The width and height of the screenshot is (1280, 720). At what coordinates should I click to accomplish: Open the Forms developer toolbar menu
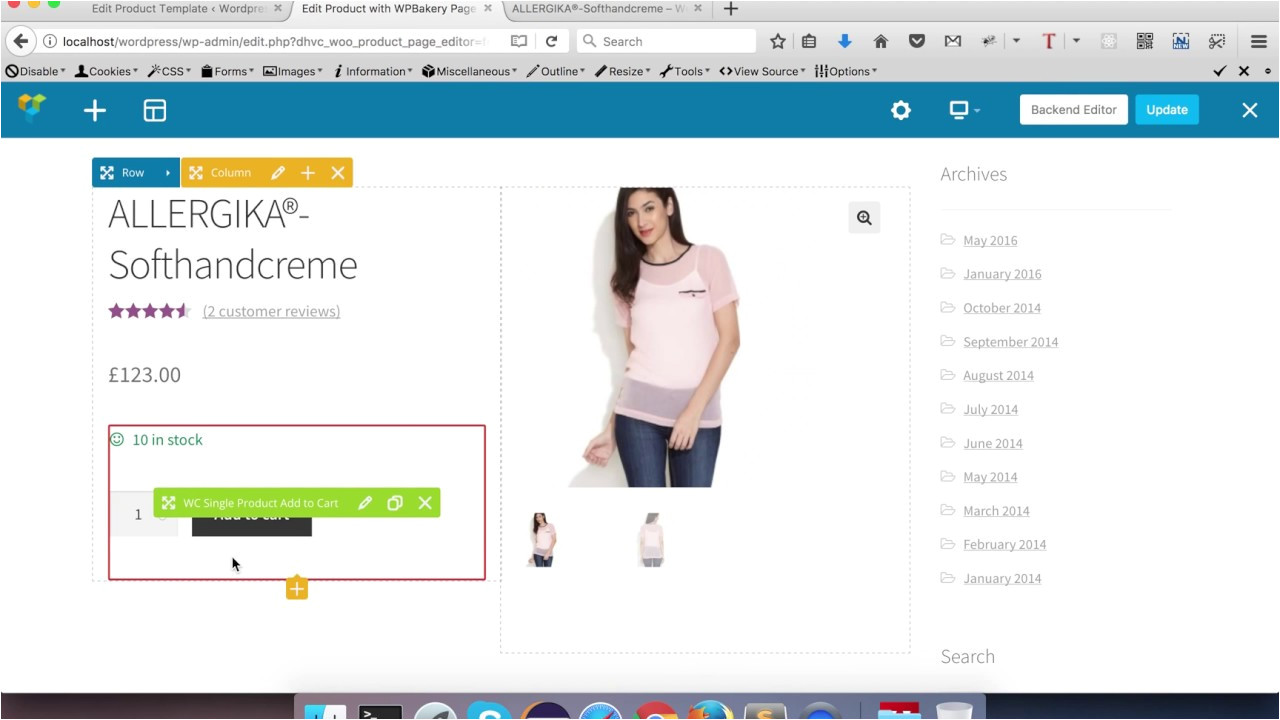pyautogui.click(x=227, y=71)
